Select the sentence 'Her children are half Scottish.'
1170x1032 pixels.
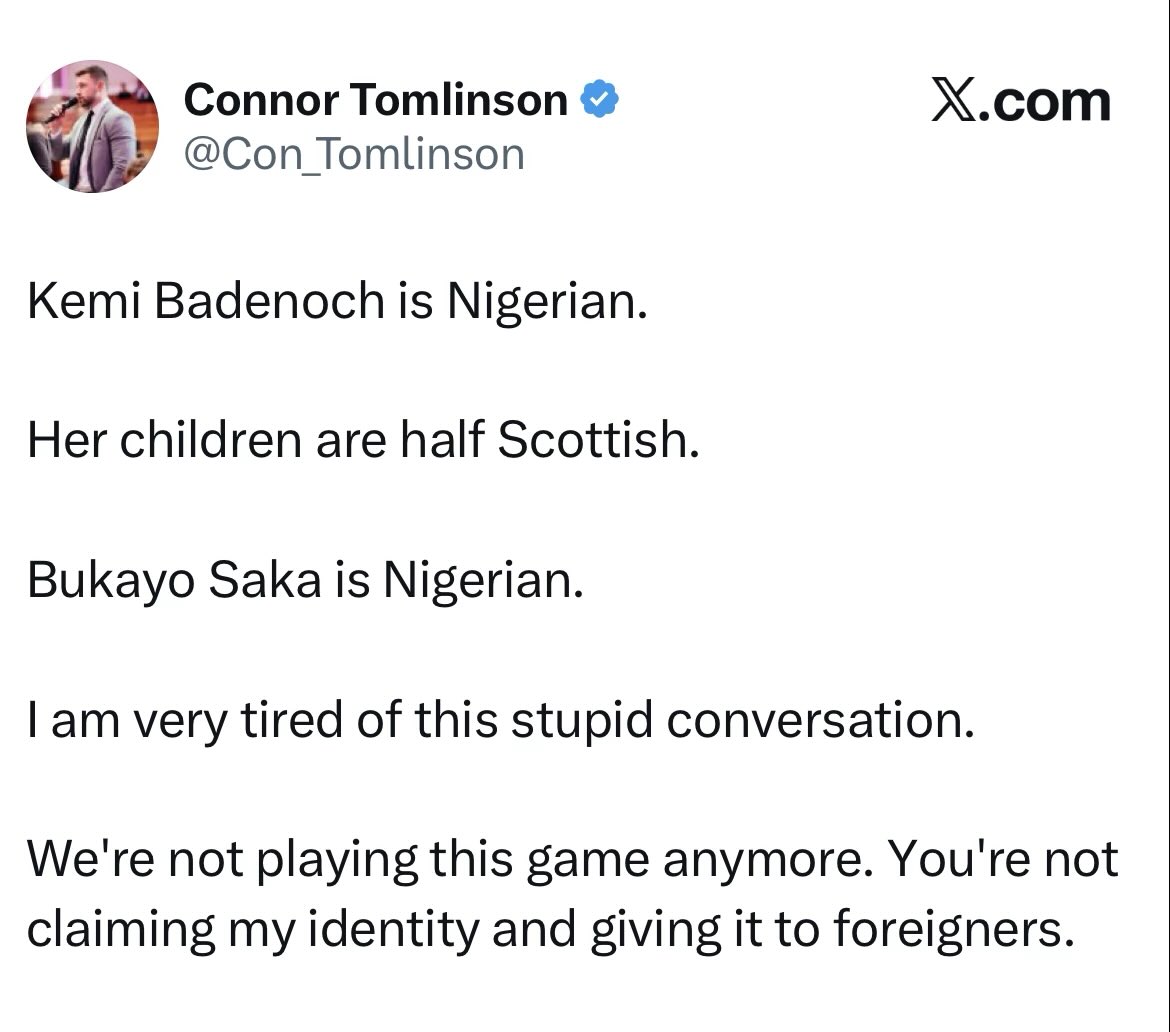363,439
